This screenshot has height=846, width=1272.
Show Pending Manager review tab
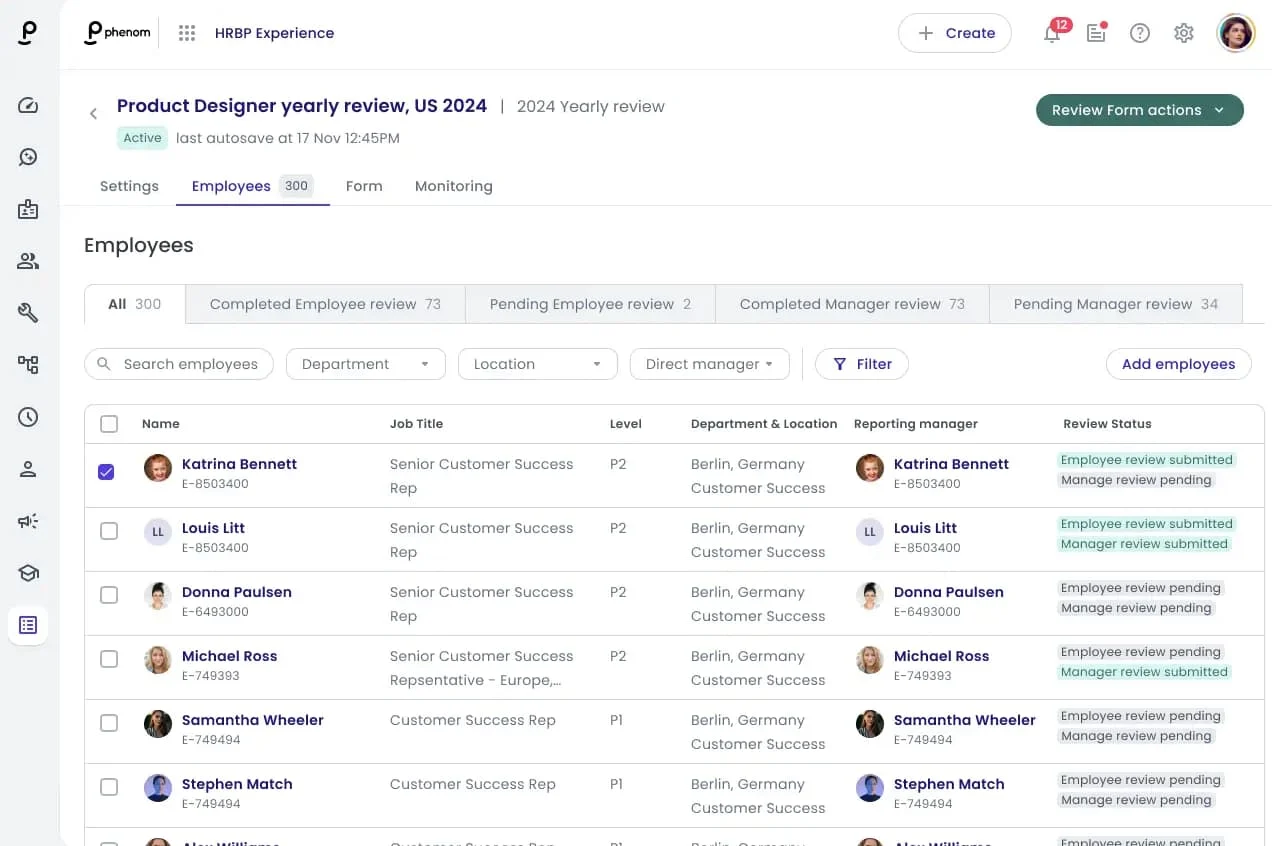point(1116,304)
